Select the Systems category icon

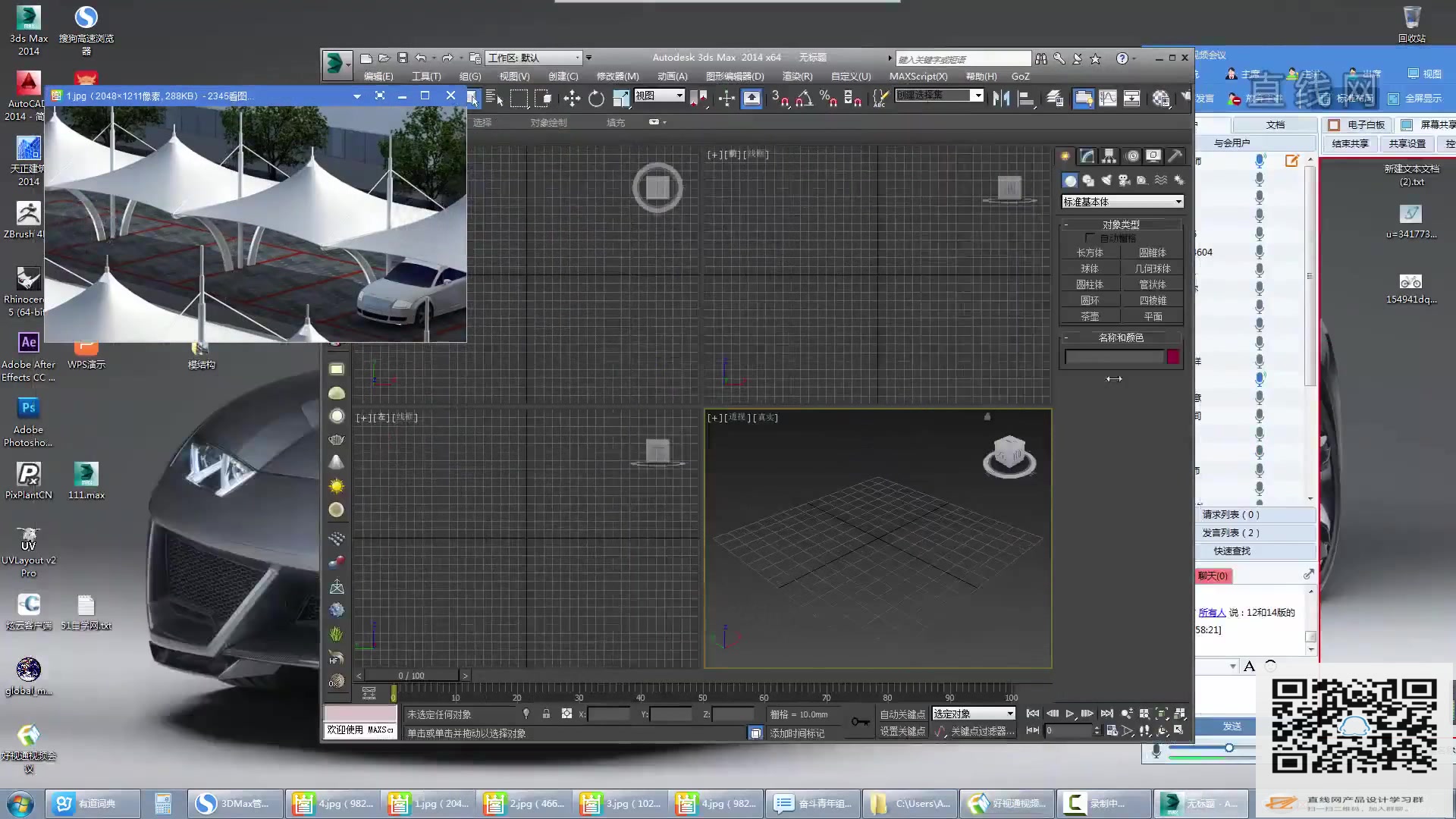[x=1178, y=180]
